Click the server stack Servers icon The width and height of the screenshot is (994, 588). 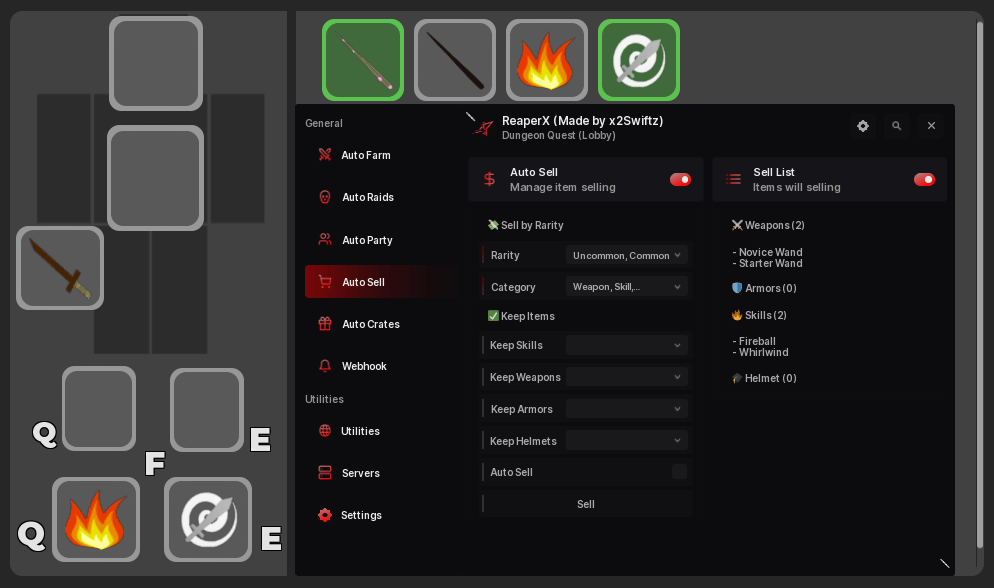coord(325,473)
